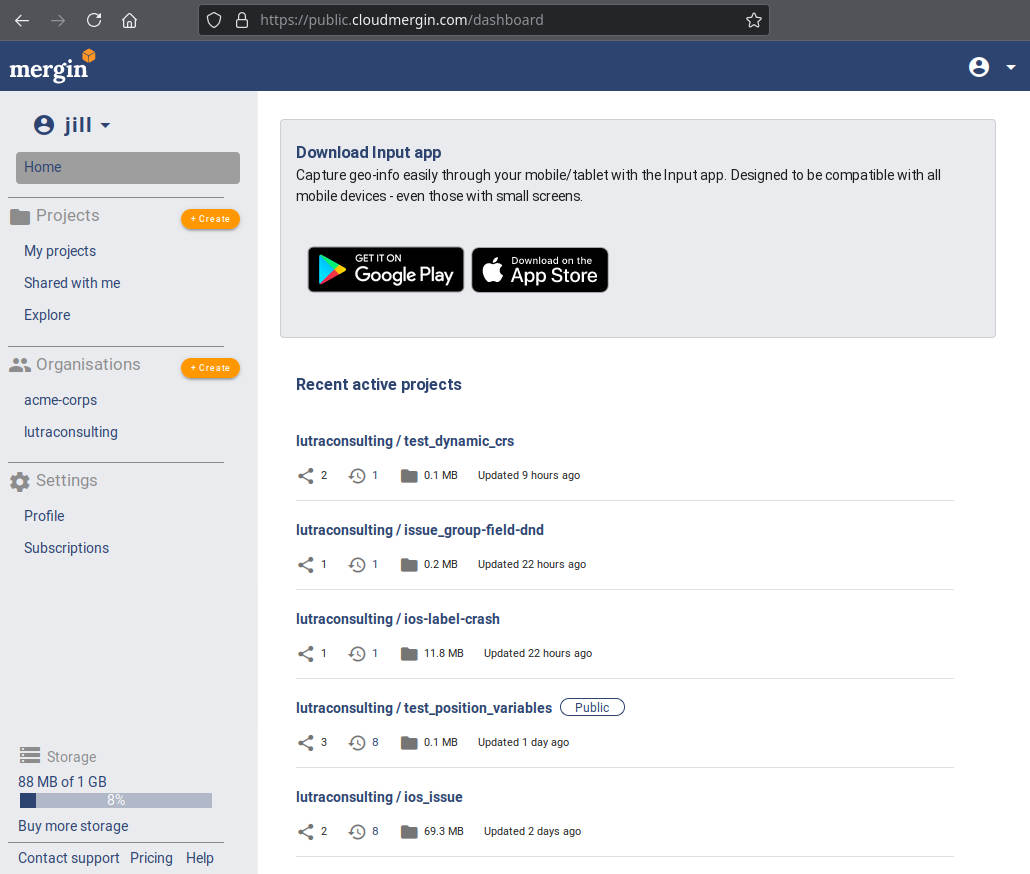
Task: Click the Organisations people icon
Action: (20, 365)
